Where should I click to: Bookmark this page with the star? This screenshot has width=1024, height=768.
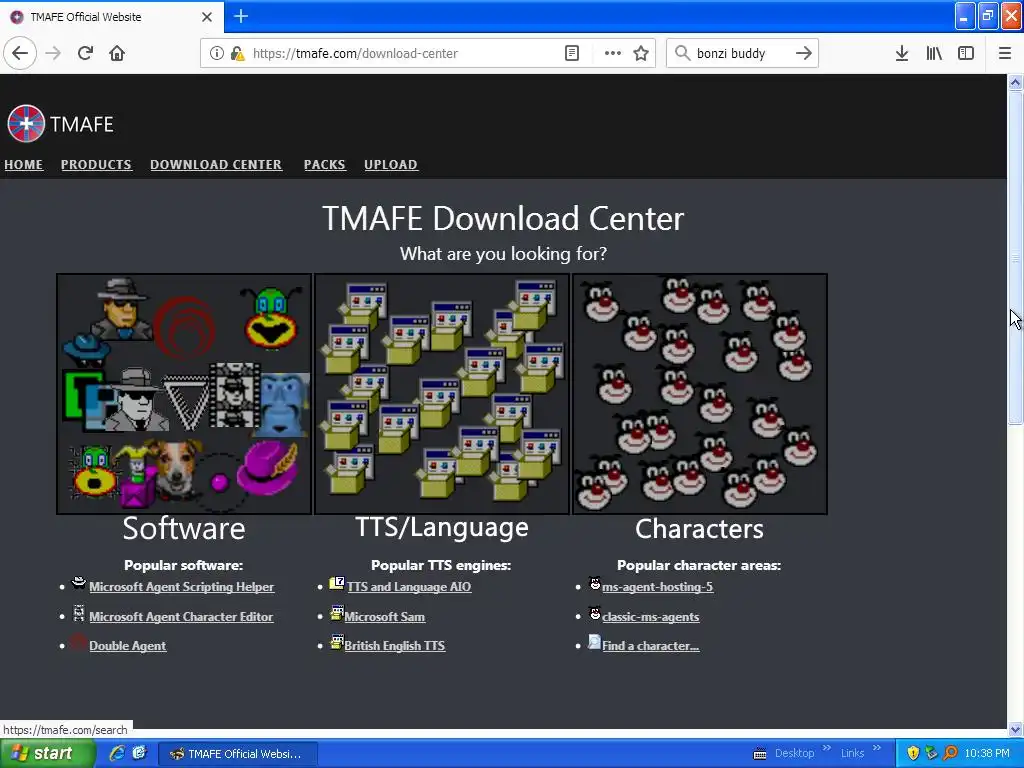pyautogui.click(x=641, y=53)
